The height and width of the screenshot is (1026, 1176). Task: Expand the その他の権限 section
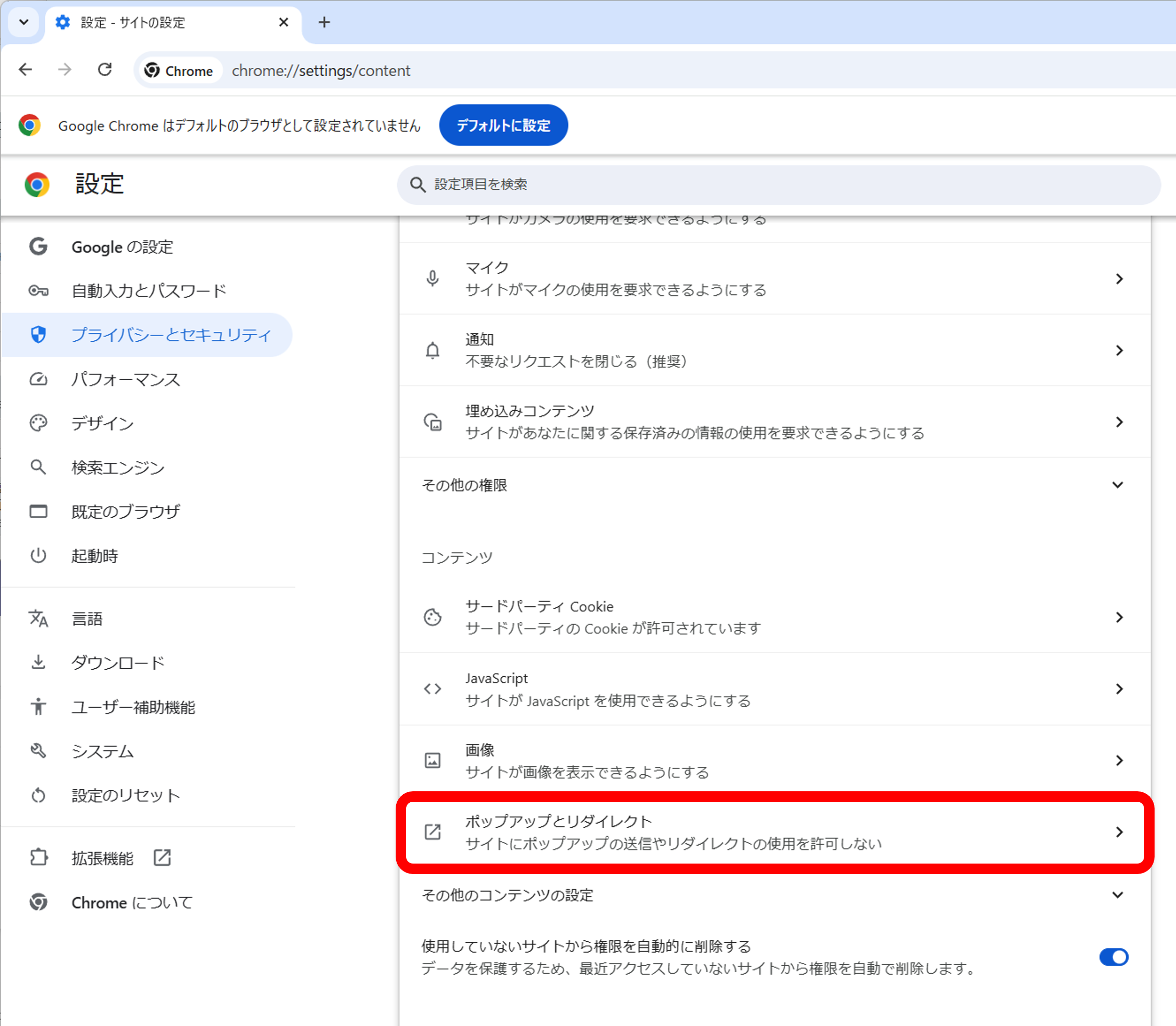tap(1117, 484)
